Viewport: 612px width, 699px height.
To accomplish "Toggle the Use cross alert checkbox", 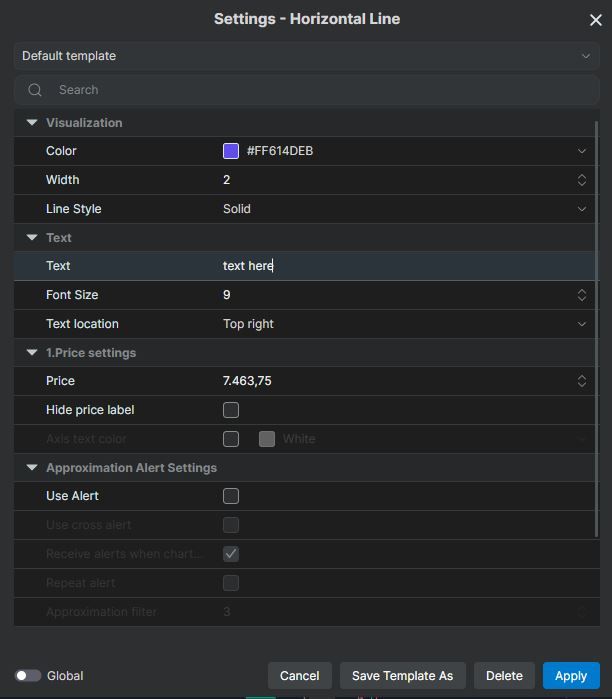I will 231,525.
